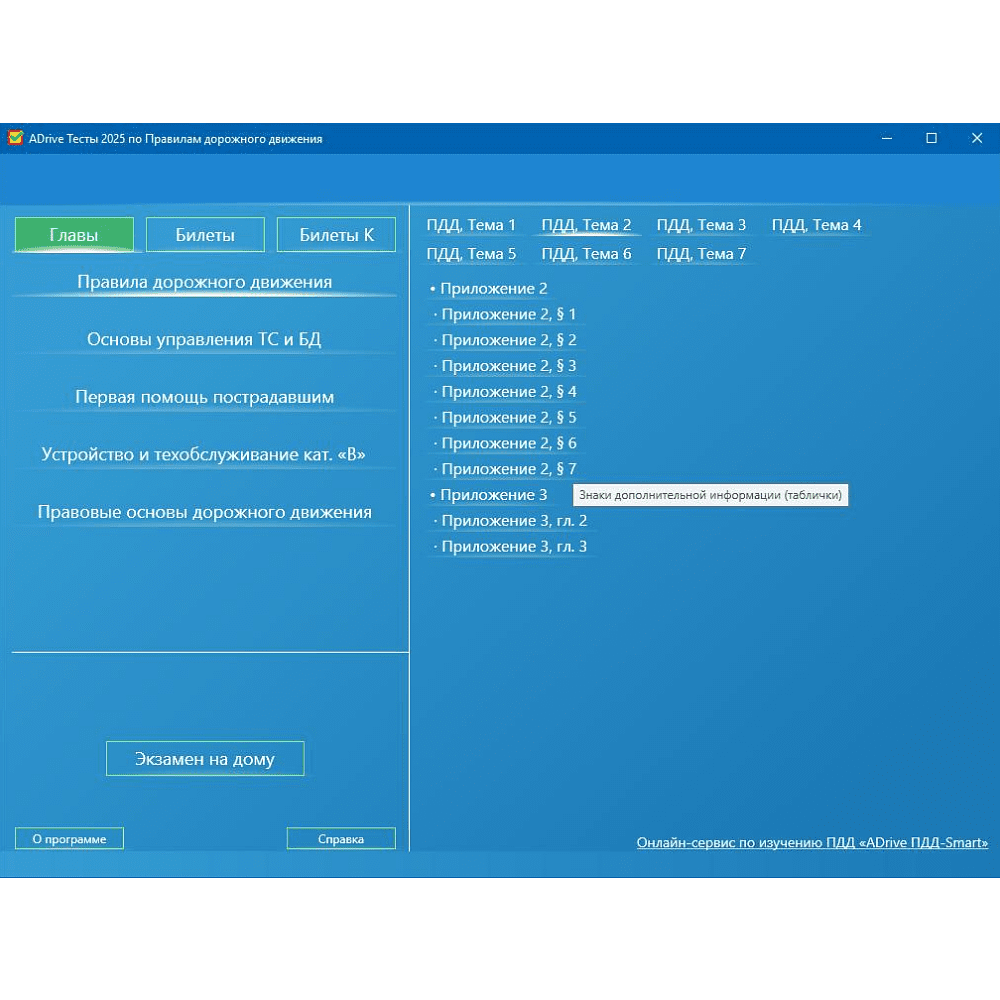Open the Приложение 2 top-level item
Image resolution: width=1000 pixels, height=1000 pixels.
(493, 289)
